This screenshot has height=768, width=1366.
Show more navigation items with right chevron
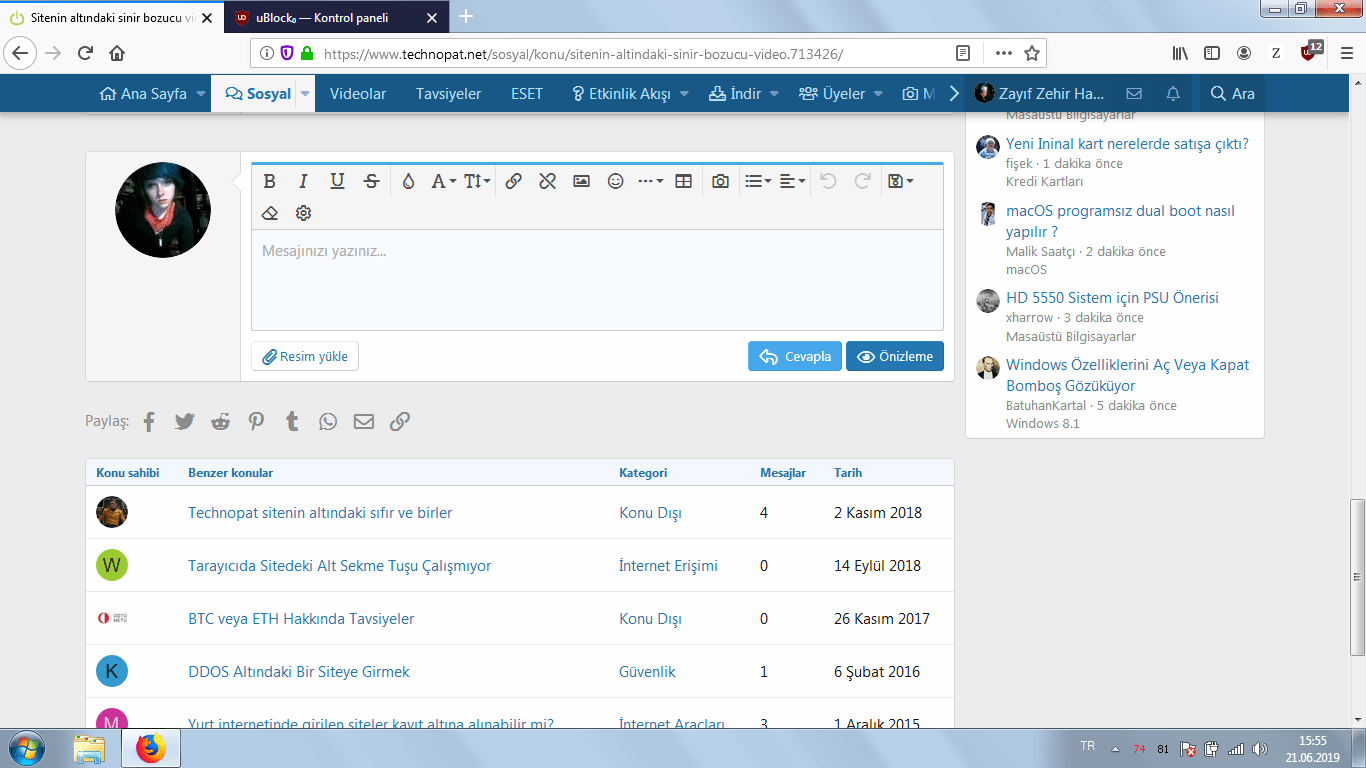coord(954,94)
